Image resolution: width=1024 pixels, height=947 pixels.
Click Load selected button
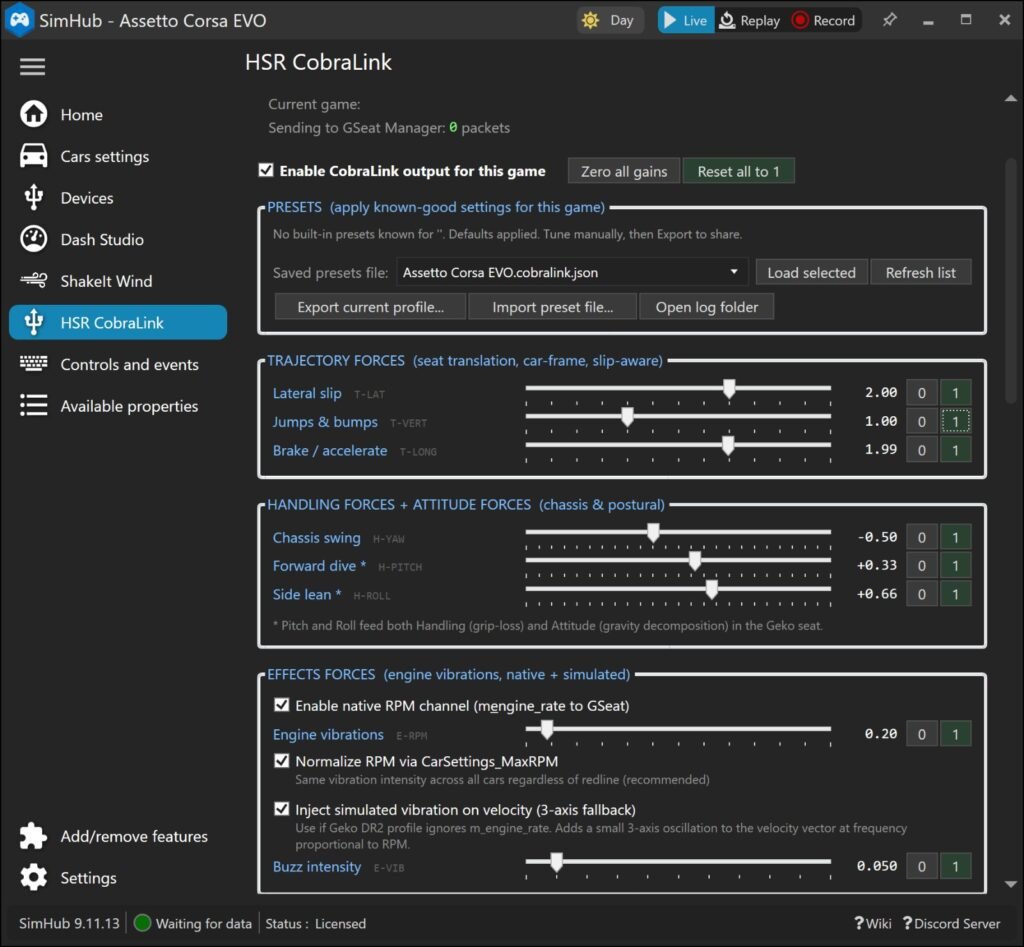pyautogui.click(x=811, y=272)
